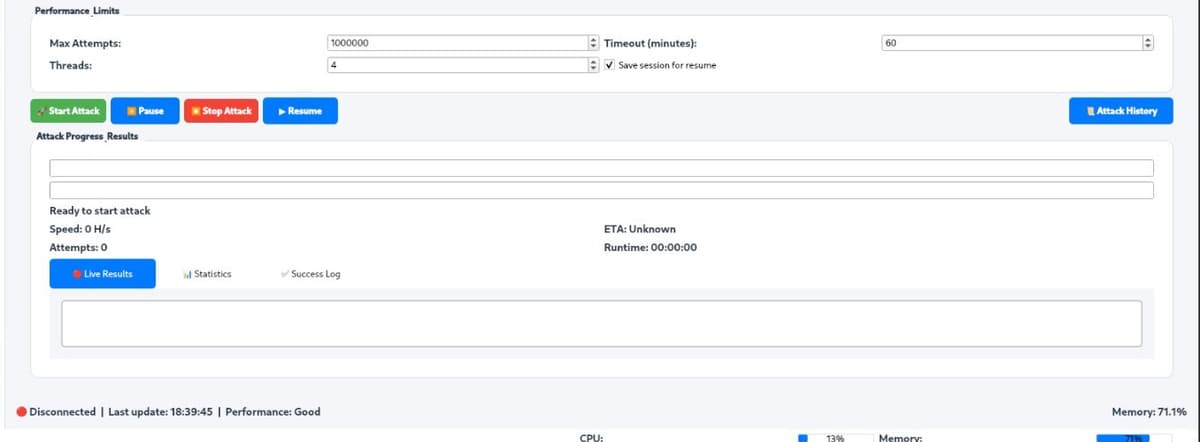Click the Threads spinner arrows
The image size is (1200, 442).
point(593,65)
